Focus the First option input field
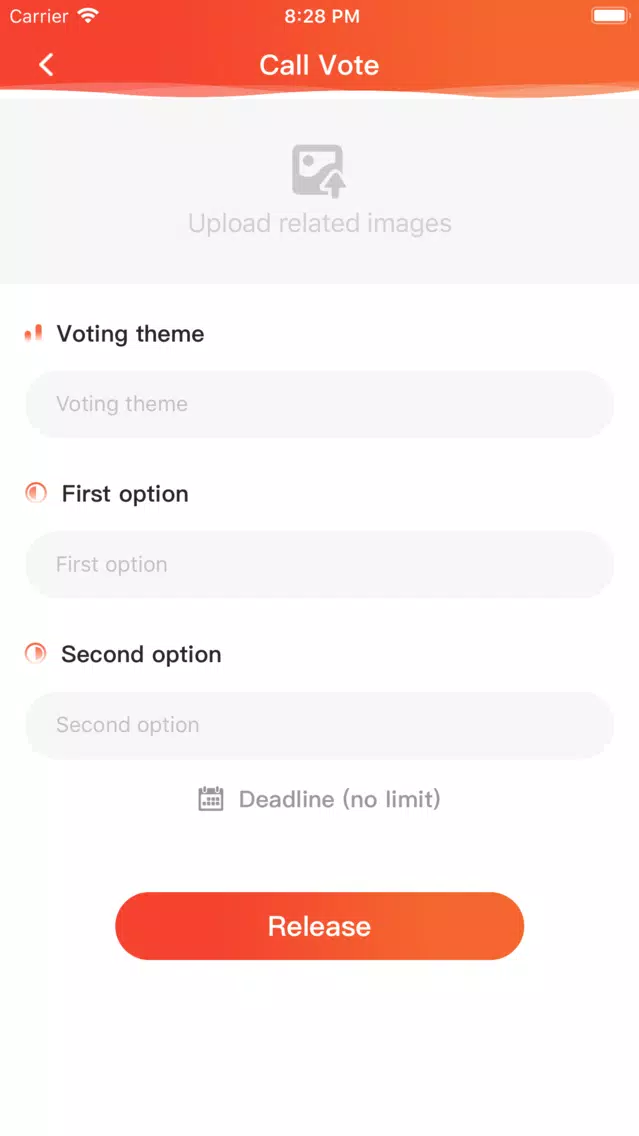The image size is (639, 1136). coord(320,564)
